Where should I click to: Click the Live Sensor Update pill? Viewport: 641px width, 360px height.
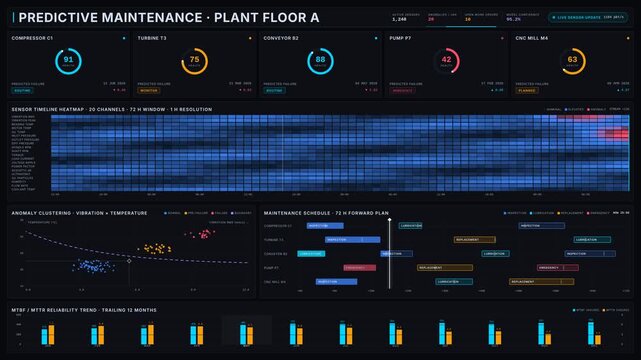pos(588,17)
